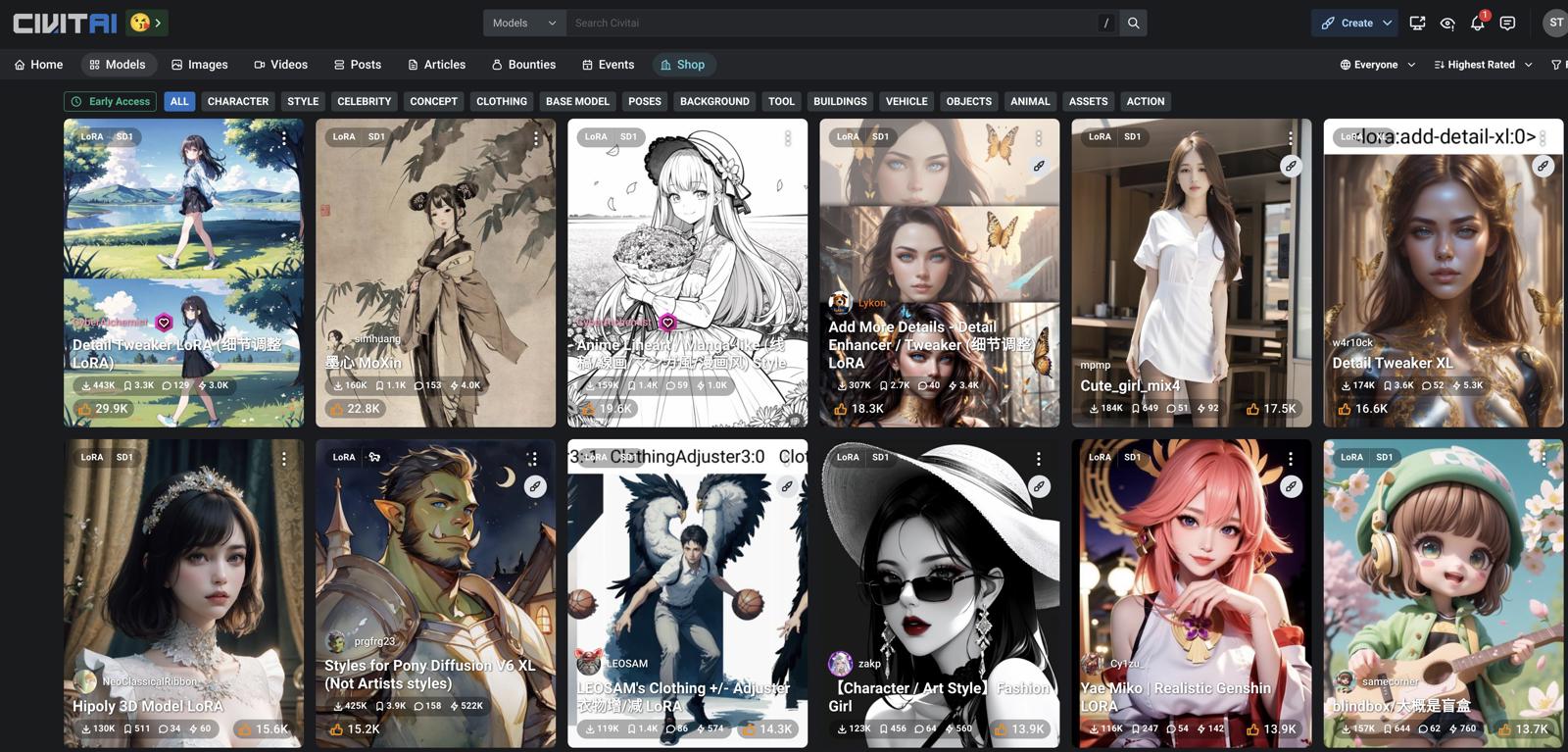The height and width of the screenshot is (752, 1568).
Task: Open options menu on Pony Diffusion styles card
Action: 535,459
